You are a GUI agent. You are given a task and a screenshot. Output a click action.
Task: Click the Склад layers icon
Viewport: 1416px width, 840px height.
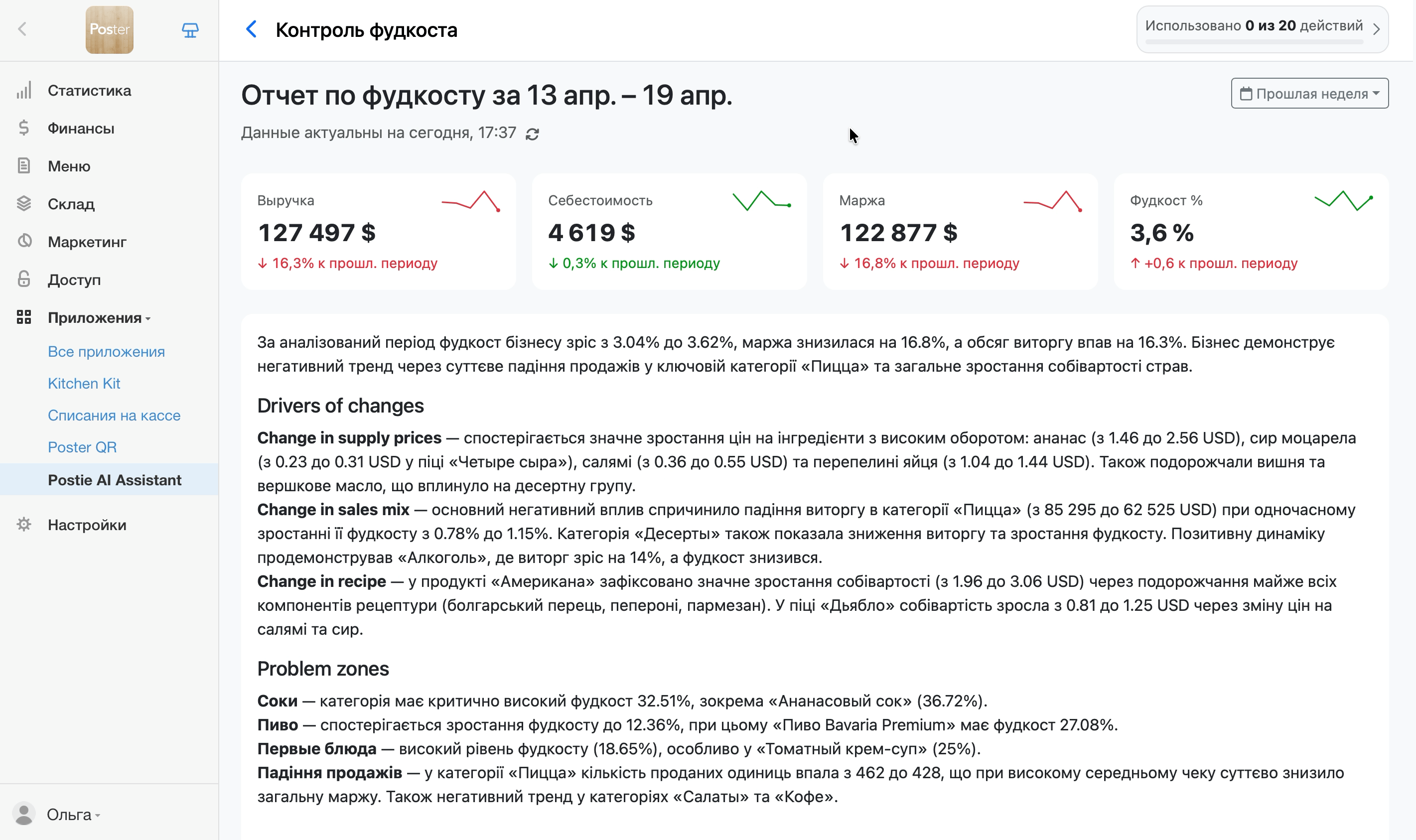point(24,204)
